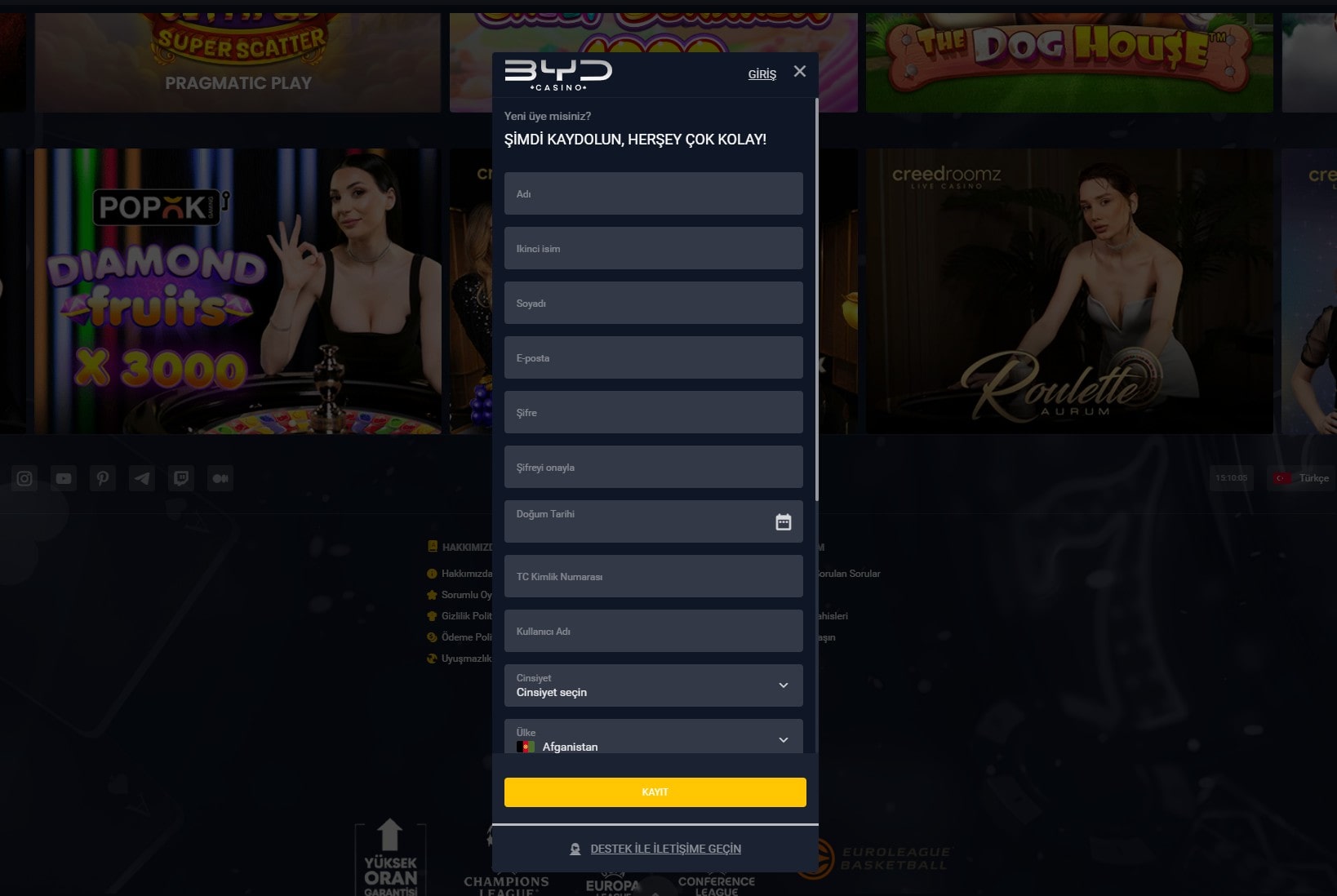Focus the Soyadı surname field
This screenshot has width=1337, height=896.
pyautogui.click(x=654, y=303)
